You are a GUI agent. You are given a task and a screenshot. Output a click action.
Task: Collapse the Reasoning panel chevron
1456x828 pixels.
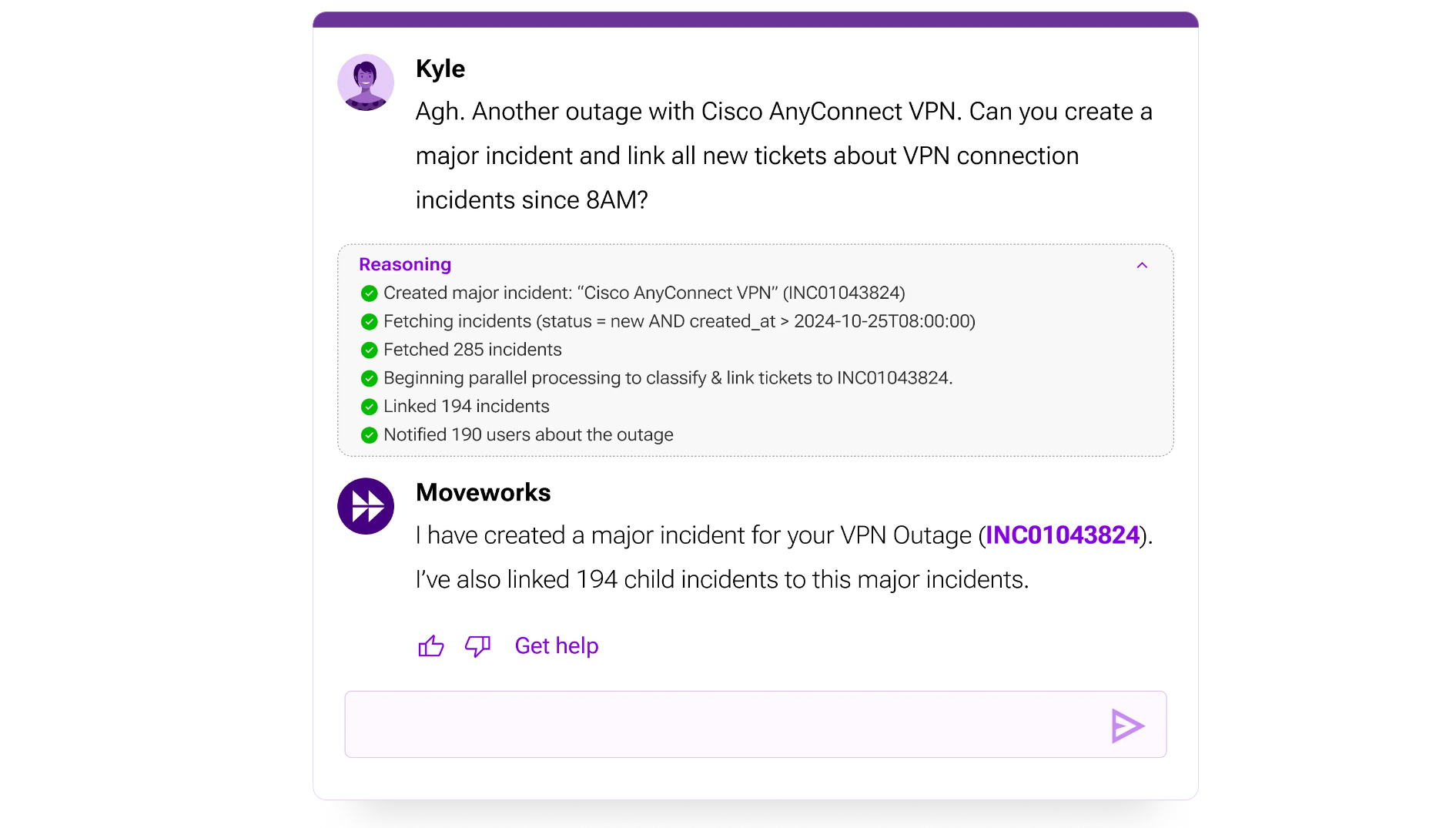pos(1142,265)
